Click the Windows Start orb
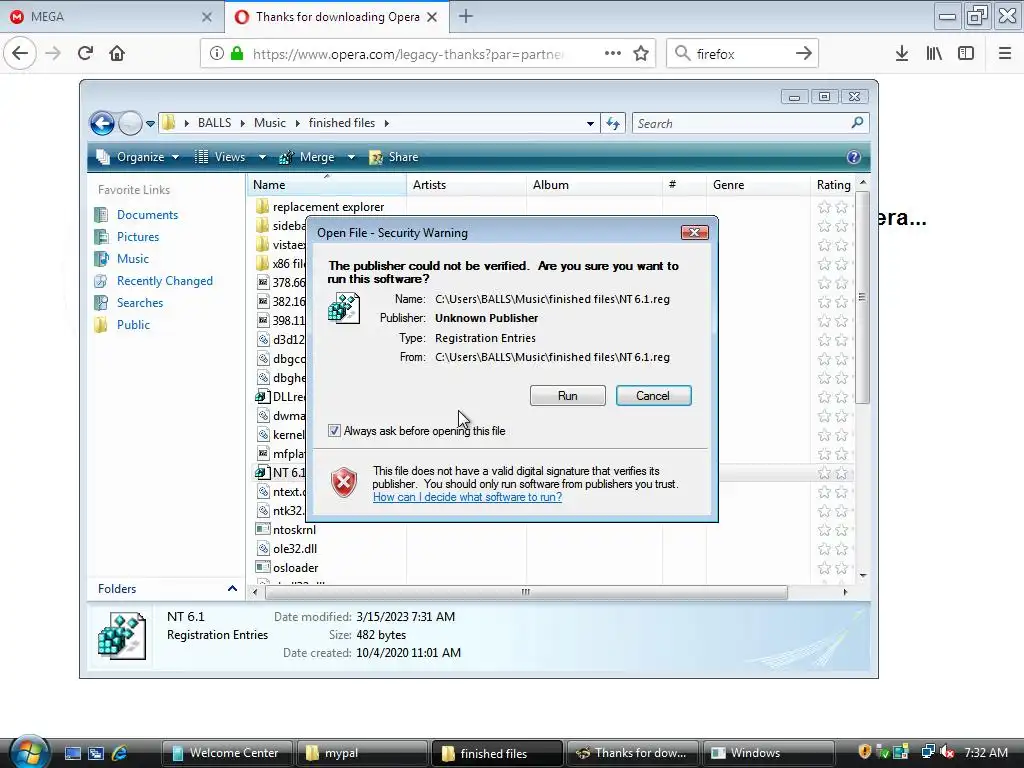 (29, 752)
